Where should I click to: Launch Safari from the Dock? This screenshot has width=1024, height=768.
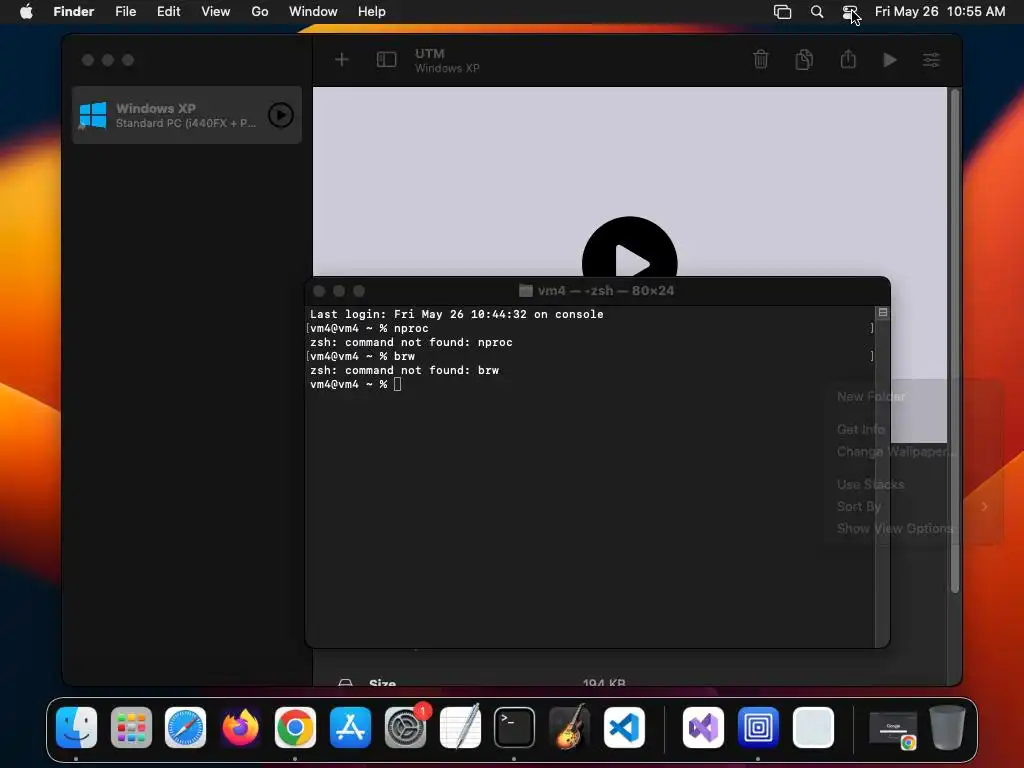coord(185,727)
